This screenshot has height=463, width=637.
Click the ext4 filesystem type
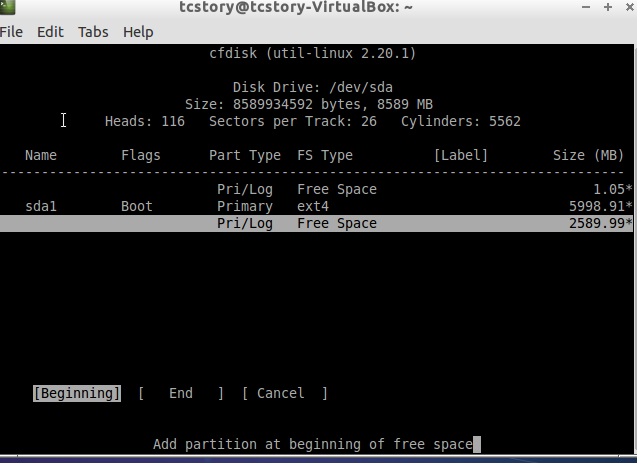tap(313, 206)
